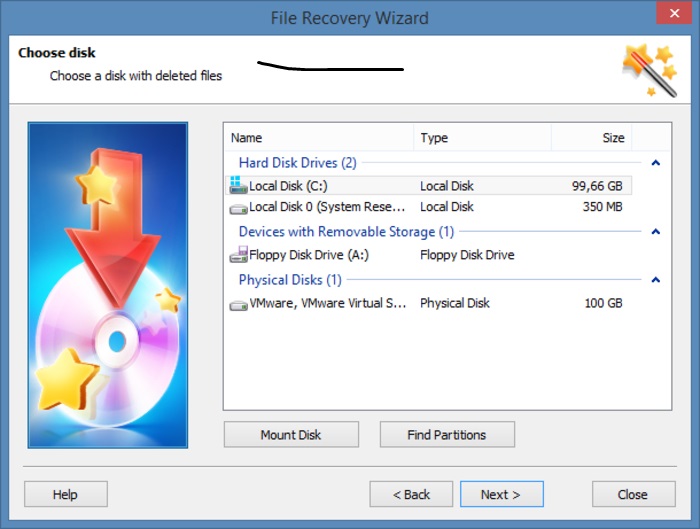Screen dimensions: 700x529
Task: Sort list by the Size column header
Action: [592, 137]
